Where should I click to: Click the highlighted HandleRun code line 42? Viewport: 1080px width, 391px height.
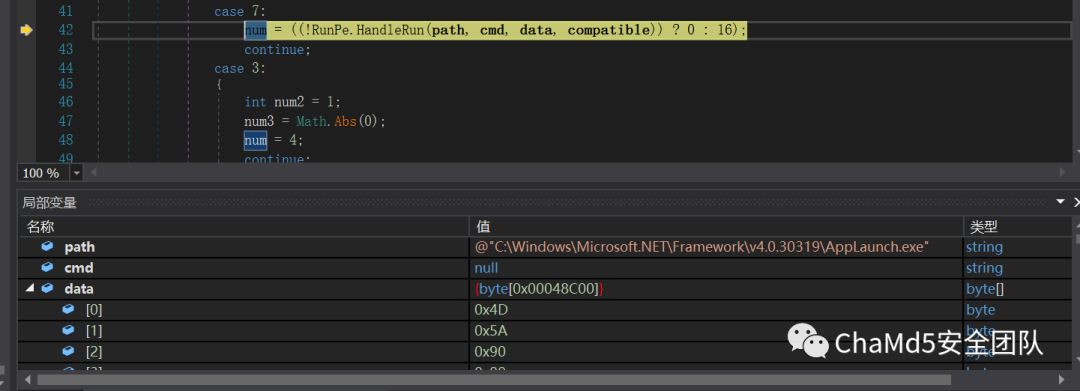[495, 30]
